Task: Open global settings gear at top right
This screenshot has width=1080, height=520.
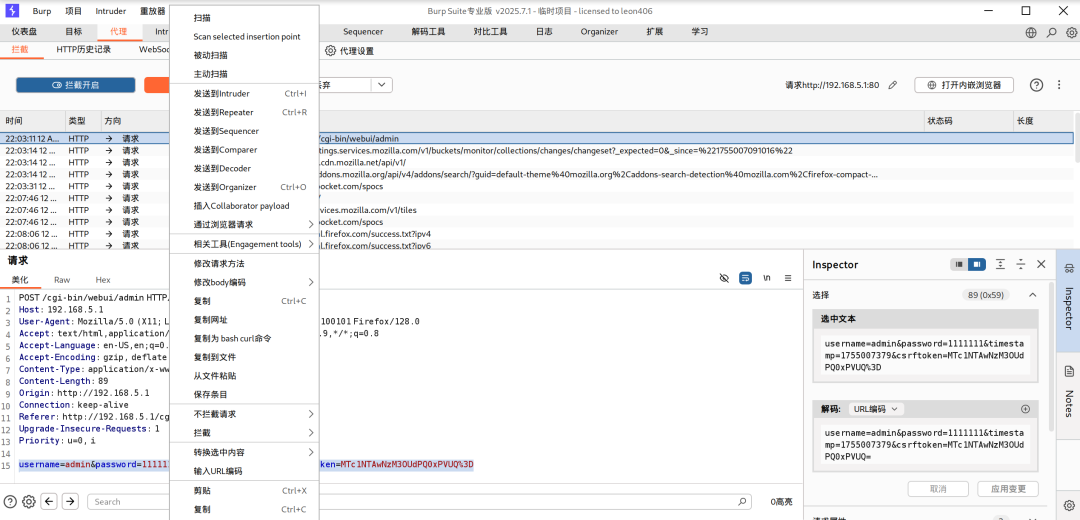Action: (1071, 32)
